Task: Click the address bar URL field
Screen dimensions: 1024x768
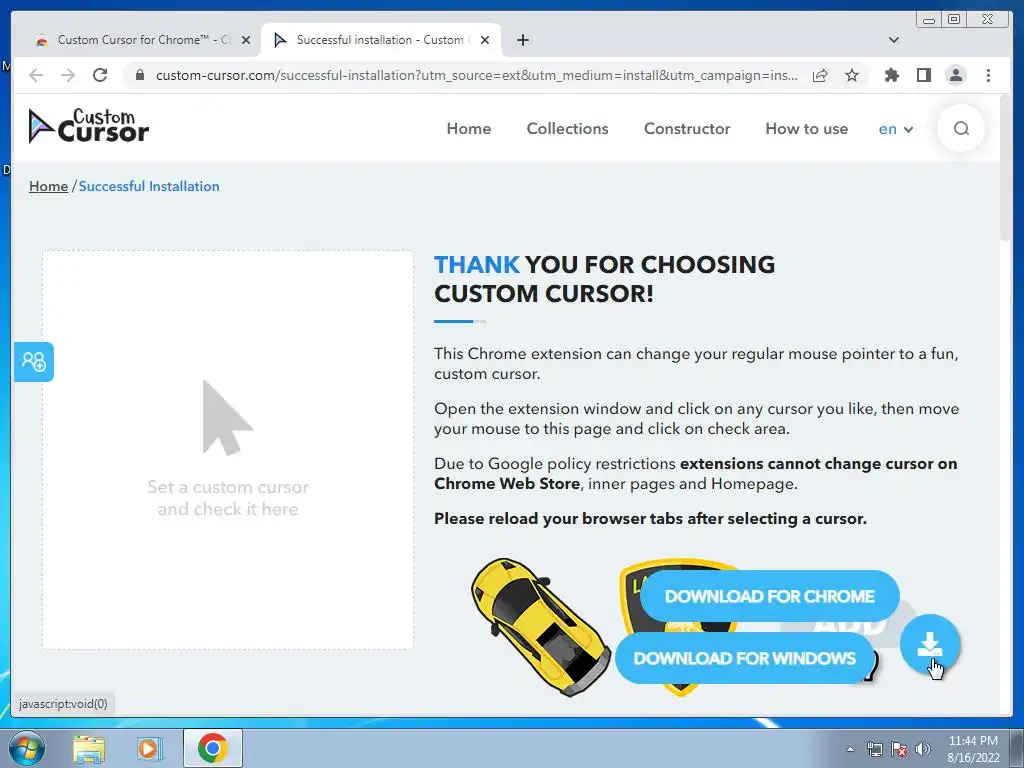Action: tap(475, 75)
